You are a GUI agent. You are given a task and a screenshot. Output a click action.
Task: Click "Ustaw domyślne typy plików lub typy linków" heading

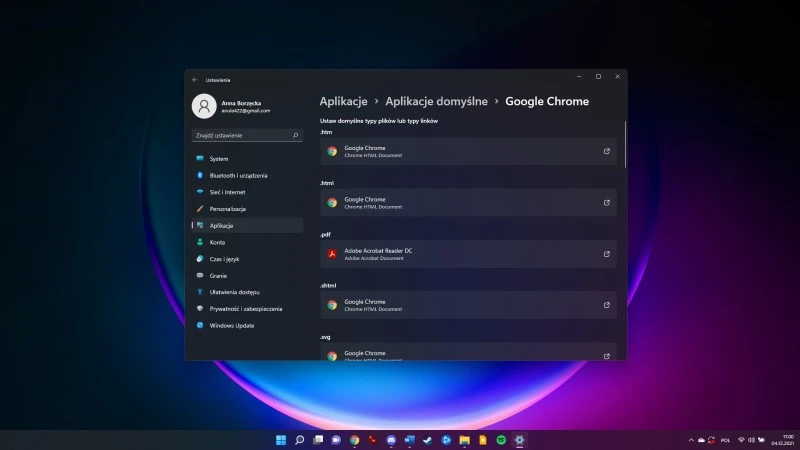click(379, 121)
